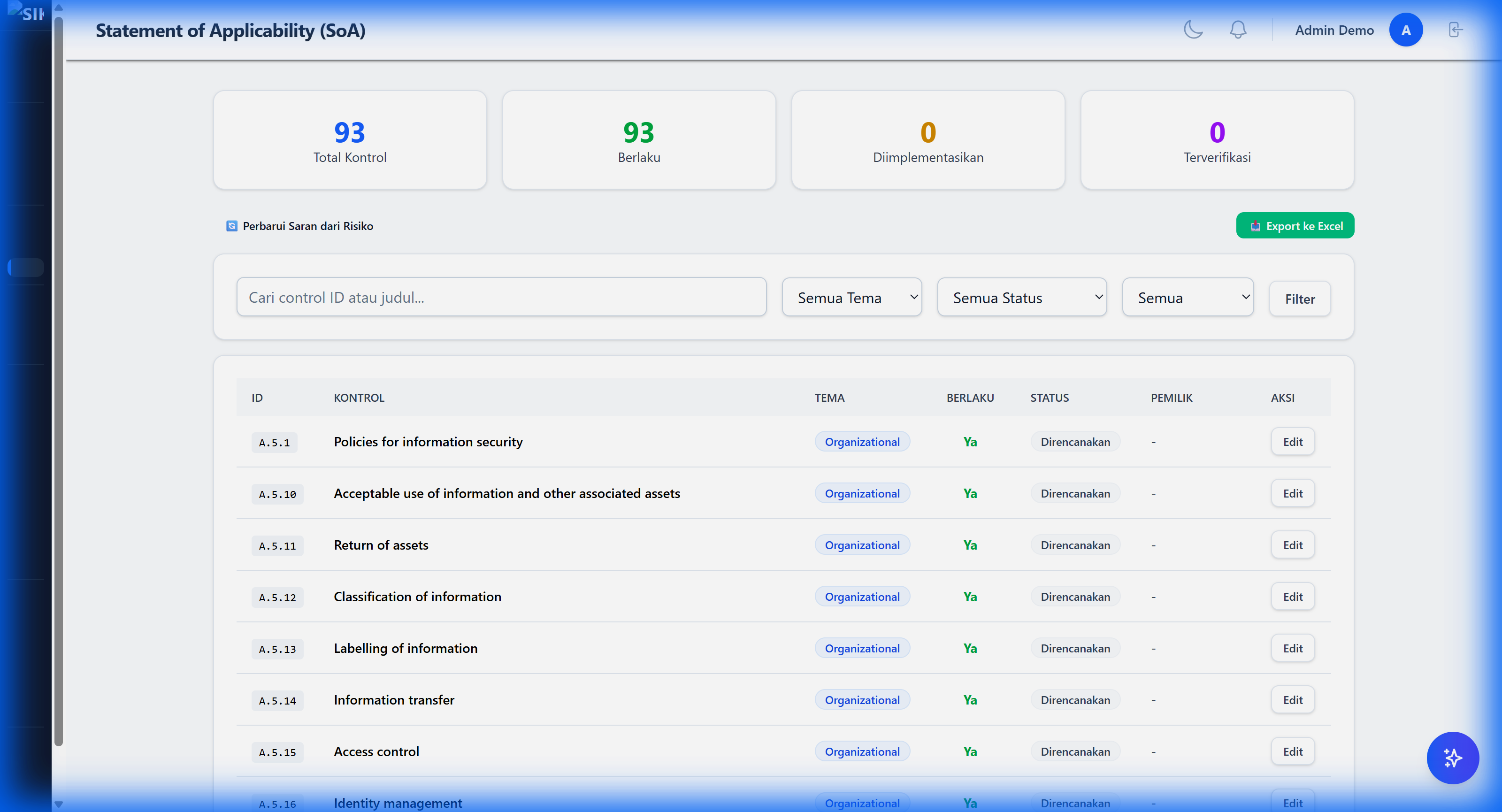Screen dimensions: 1502x812
Task: Export the SoA table to Excel
Action: pos(1295,226)
